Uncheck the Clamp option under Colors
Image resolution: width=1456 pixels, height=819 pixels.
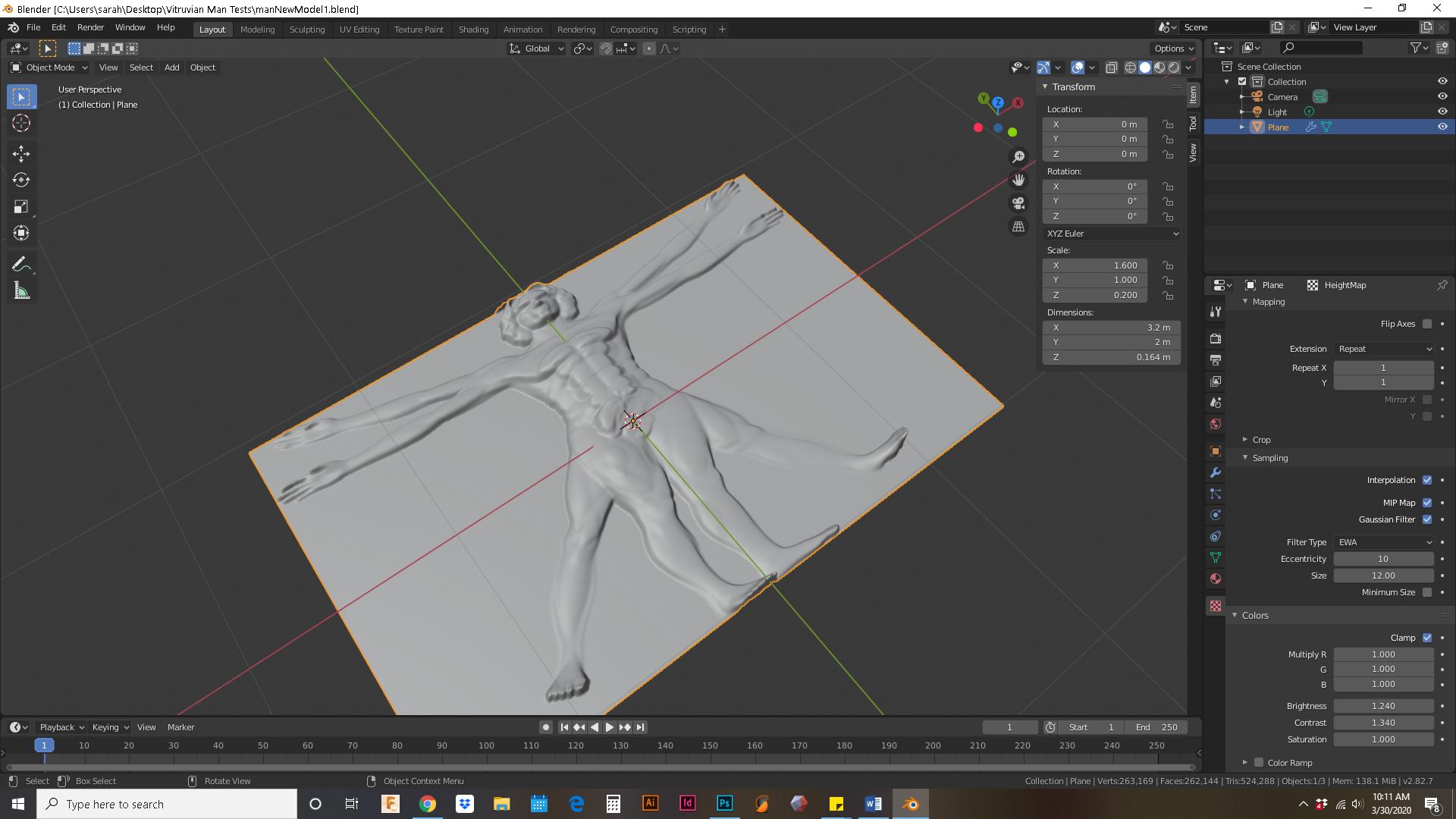(x=1429, y=638)
